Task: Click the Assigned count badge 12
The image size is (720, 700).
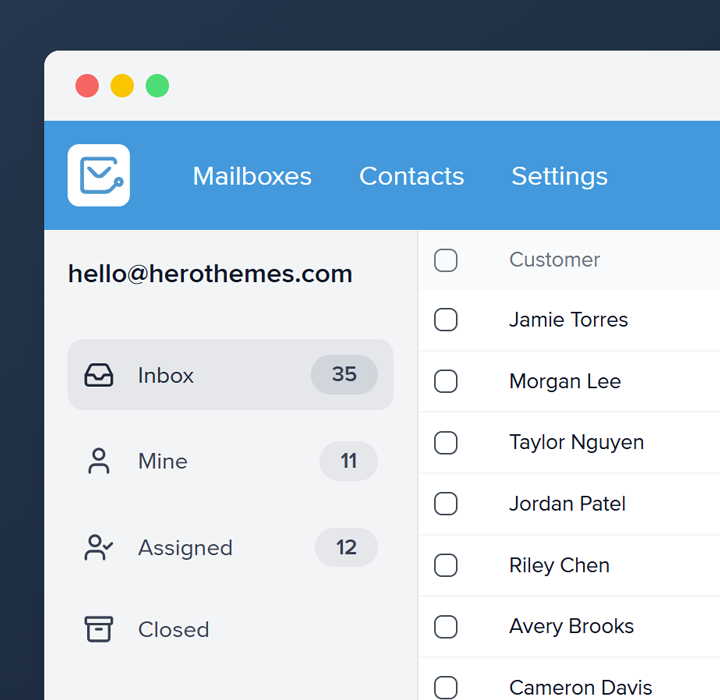Action: [x=346, y=548]
